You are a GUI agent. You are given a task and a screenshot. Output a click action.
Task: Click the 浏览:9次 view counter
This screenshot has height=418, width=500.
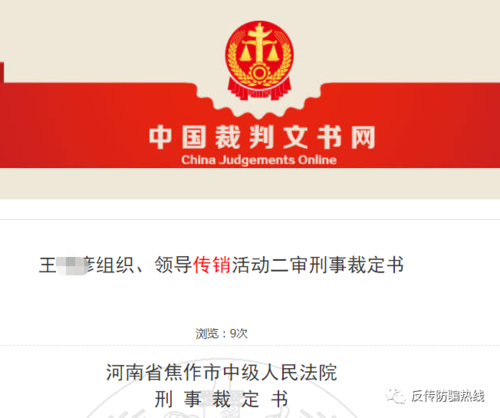point(222,333)
